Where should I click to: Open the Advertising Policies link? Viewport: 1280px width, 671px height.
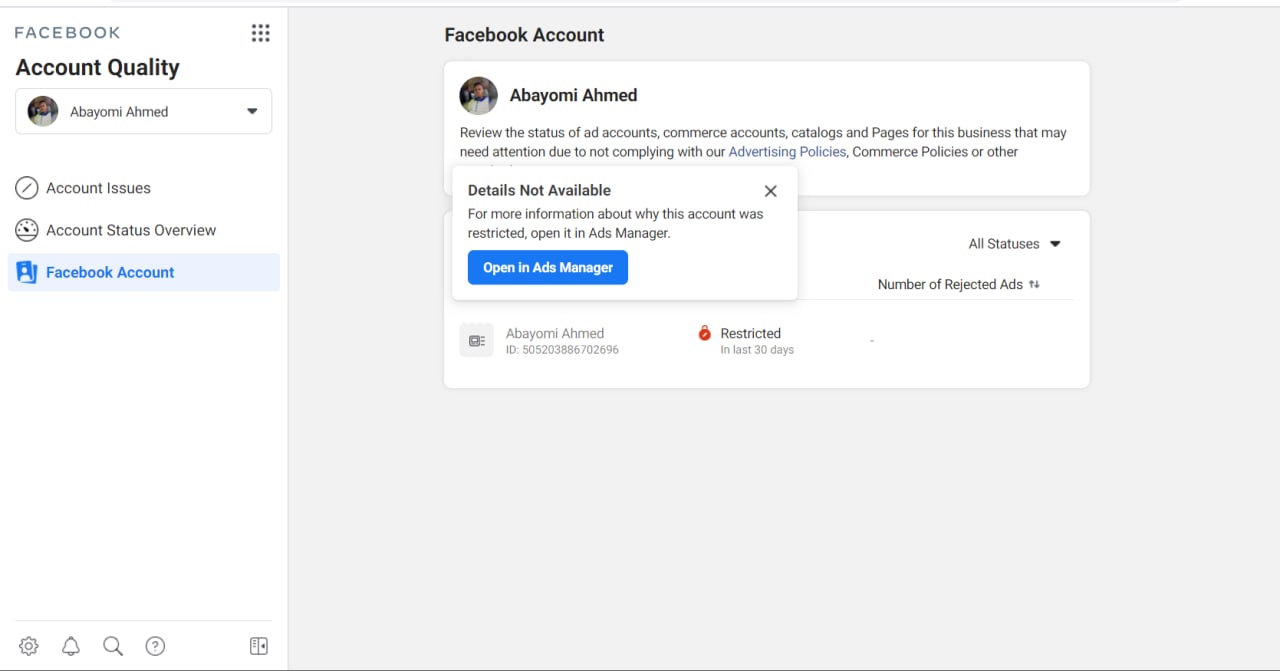tap(787, 152)
